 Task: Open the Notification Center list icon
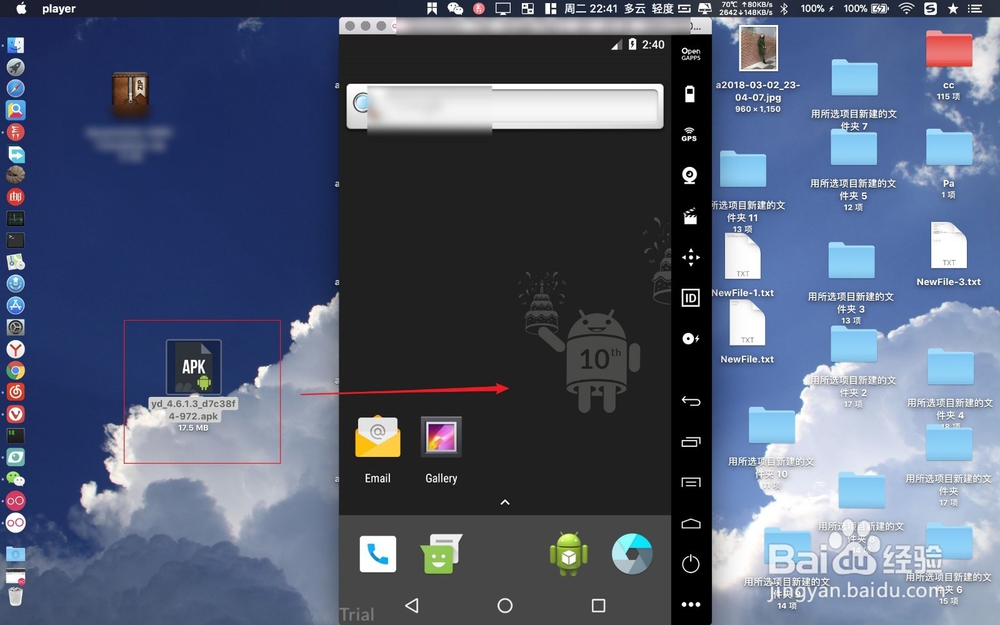point(975,8)
